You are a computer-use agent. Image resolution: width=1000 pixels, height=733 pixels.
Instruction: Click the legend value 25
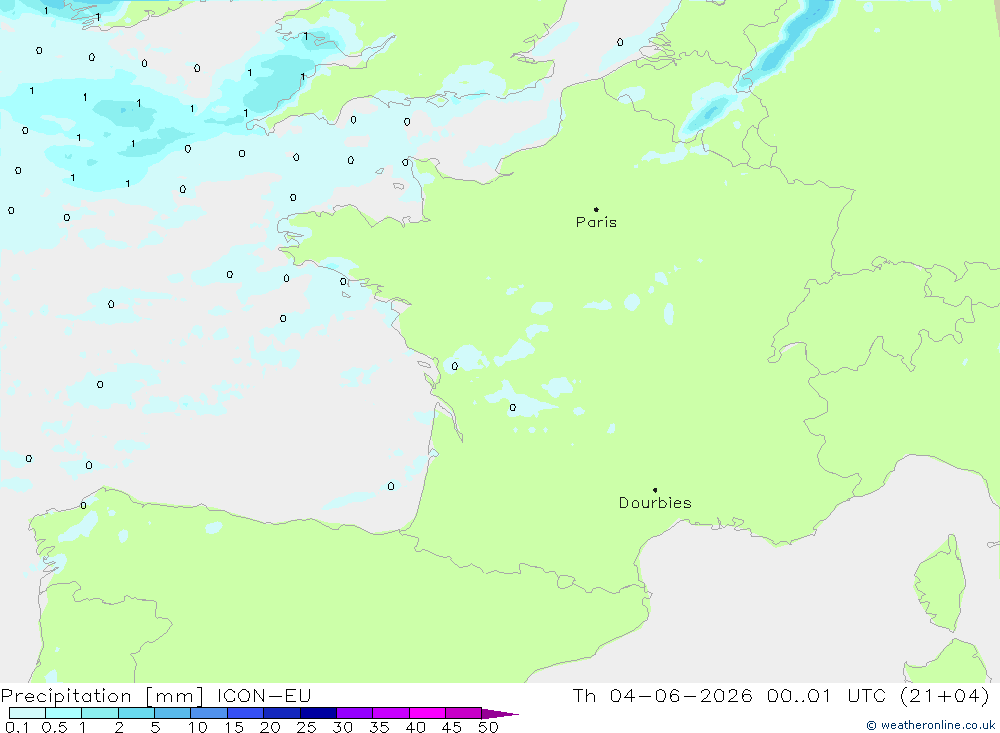tap(306, 727)
